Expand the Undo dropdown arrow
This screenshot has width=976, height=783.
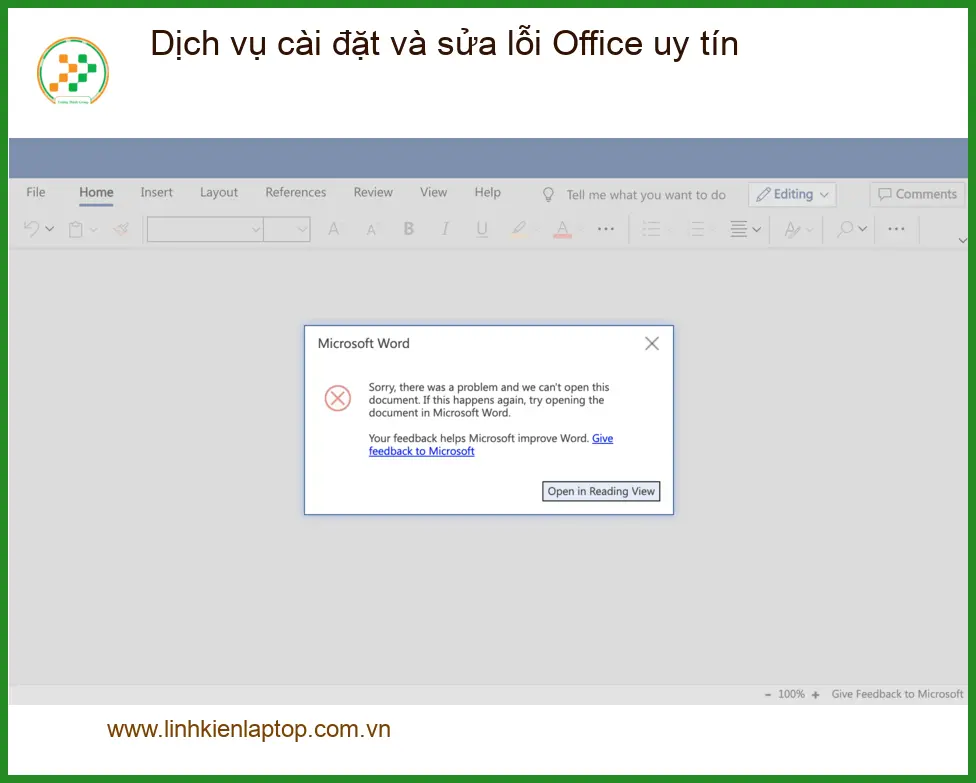pyautogui.click(x=50, y=229)
